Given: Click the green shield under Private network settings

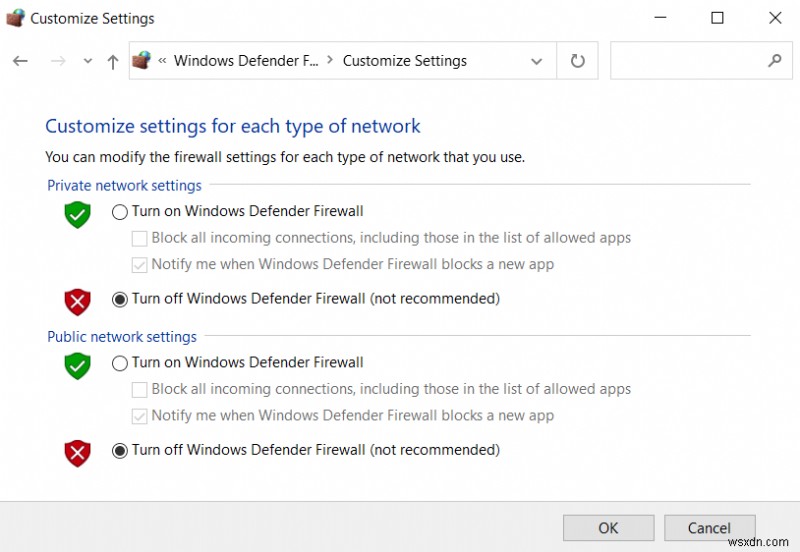Looking at the screenshot, I should pos(77,213).
